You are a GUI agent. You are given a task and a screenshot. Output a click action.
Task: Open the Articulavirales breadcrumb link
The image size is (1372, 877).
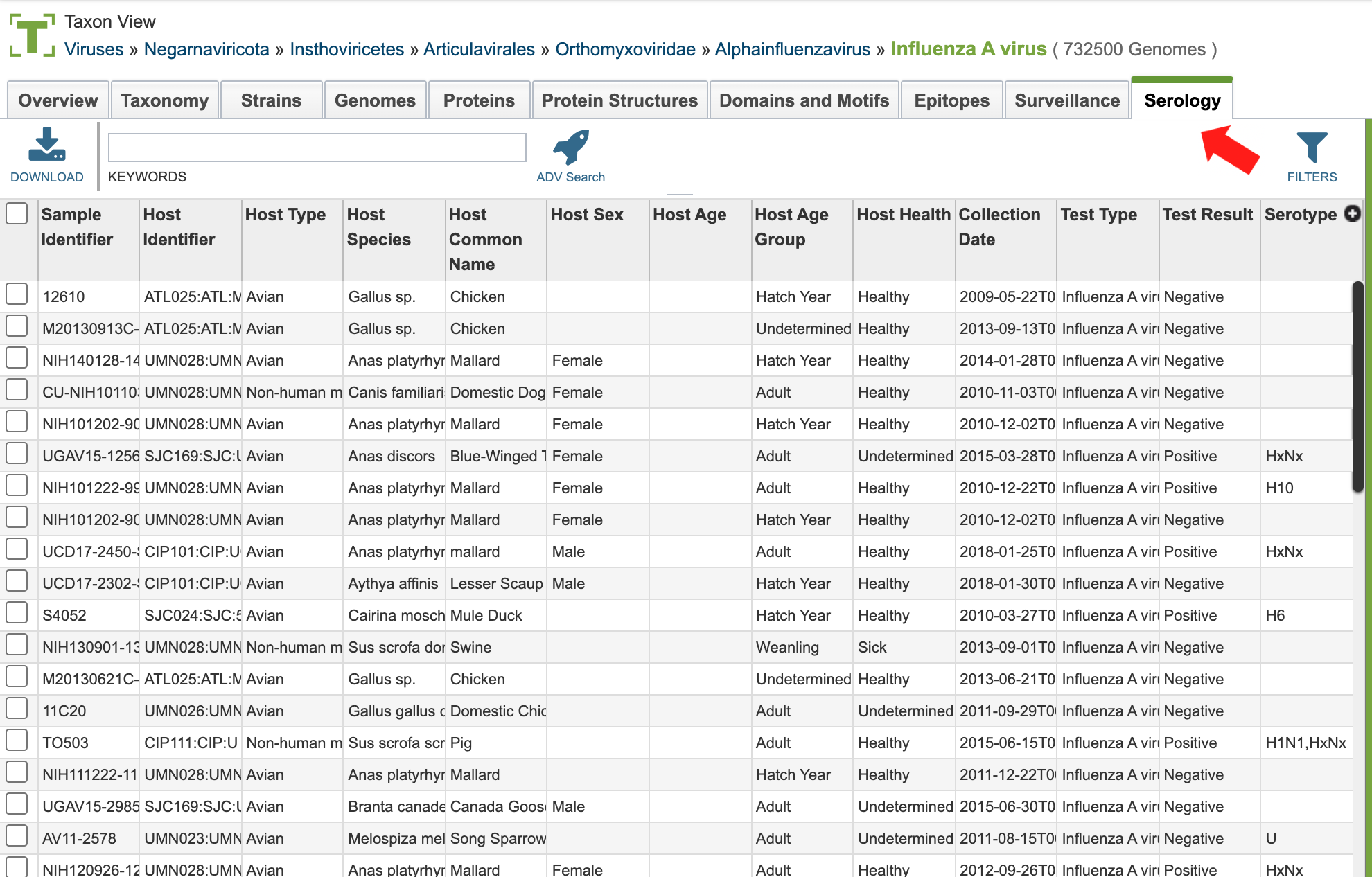479,49
